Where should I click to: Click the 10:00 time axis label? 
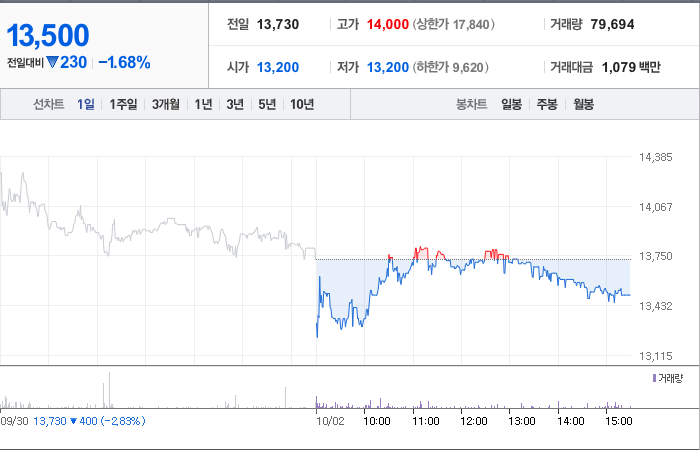click(x=377, y=421)
